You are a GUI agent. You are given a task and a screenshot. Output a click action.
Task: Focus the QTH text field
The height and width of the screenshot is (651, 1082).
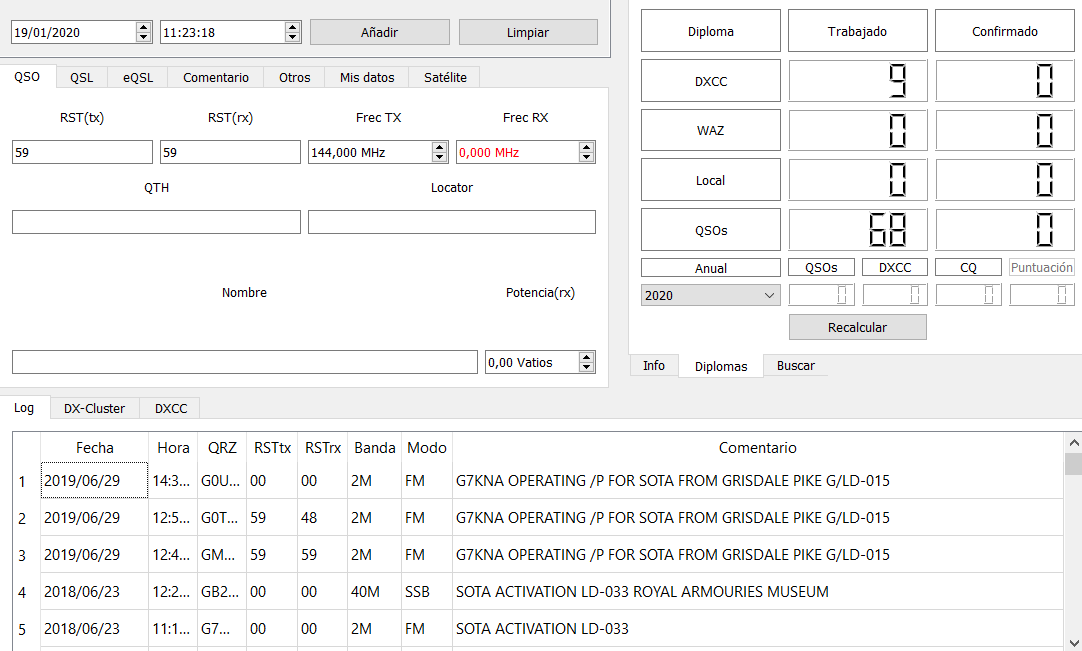click(x=157, y=222)
